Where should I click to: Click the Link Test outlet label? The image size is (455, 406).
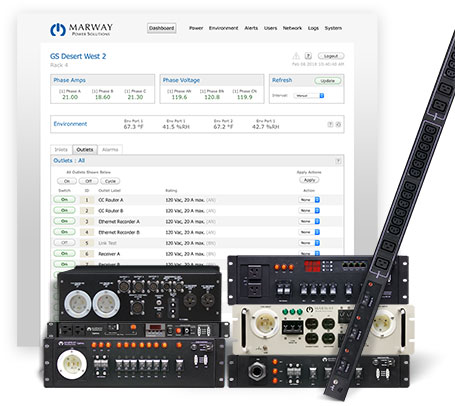(x=107, y=243)
